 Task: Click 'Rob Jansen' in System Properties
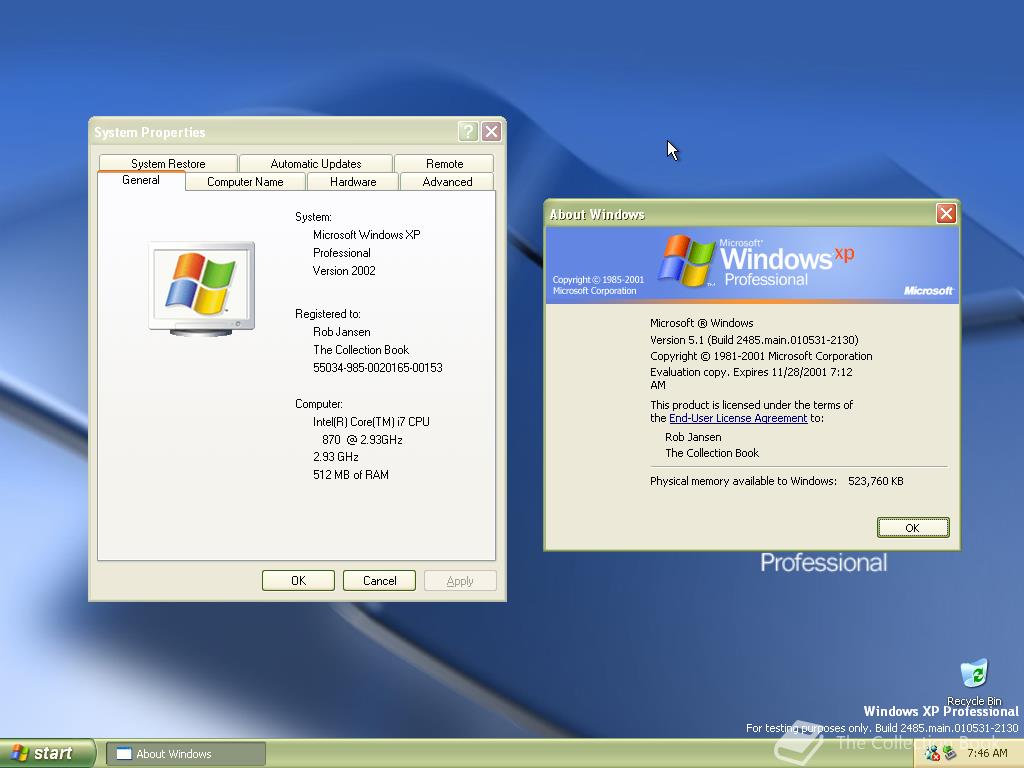pos(342,332)
